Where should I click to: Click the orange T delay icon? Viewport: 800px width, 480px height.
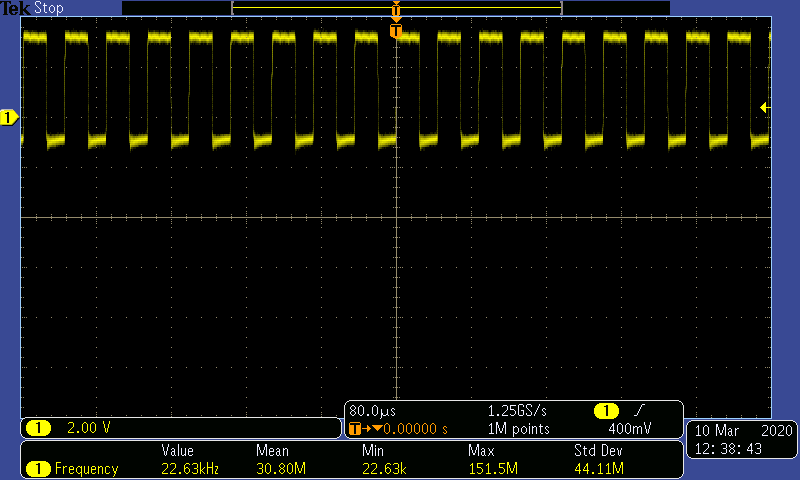click(355, 428)
